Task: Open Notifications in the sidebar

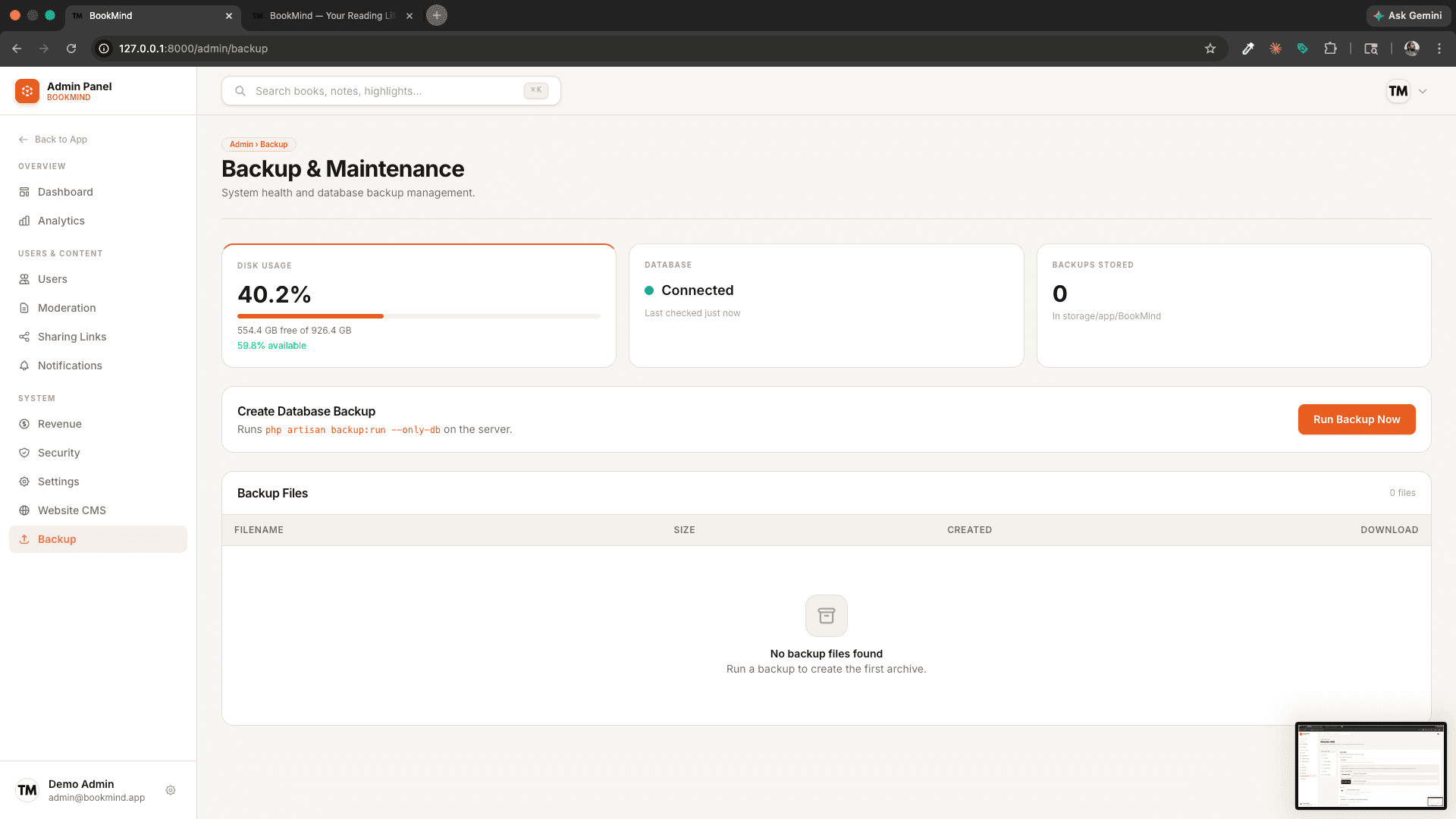Action: point(98,366)
